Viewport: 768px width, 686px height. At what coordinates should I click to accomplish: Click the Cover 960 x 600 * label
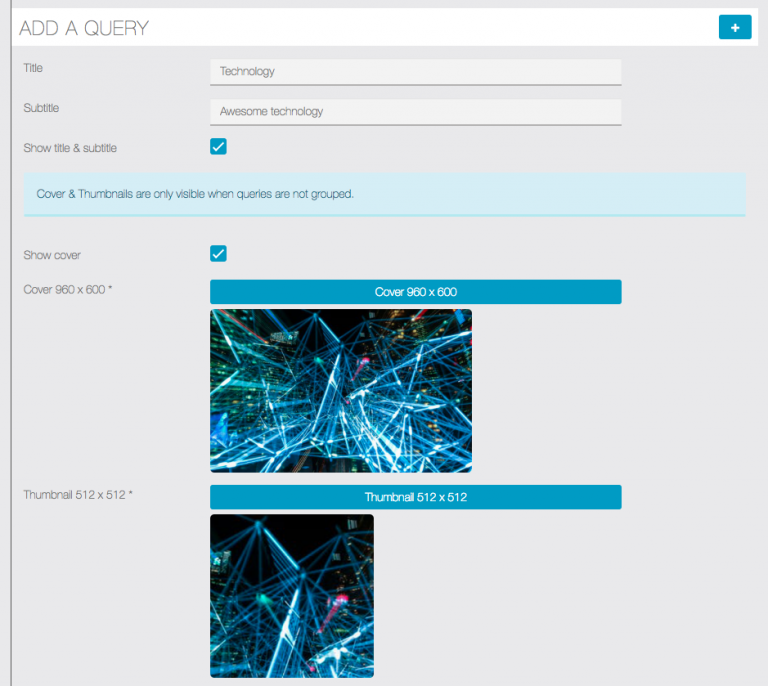pyautogui.click(x=68, y=290)
